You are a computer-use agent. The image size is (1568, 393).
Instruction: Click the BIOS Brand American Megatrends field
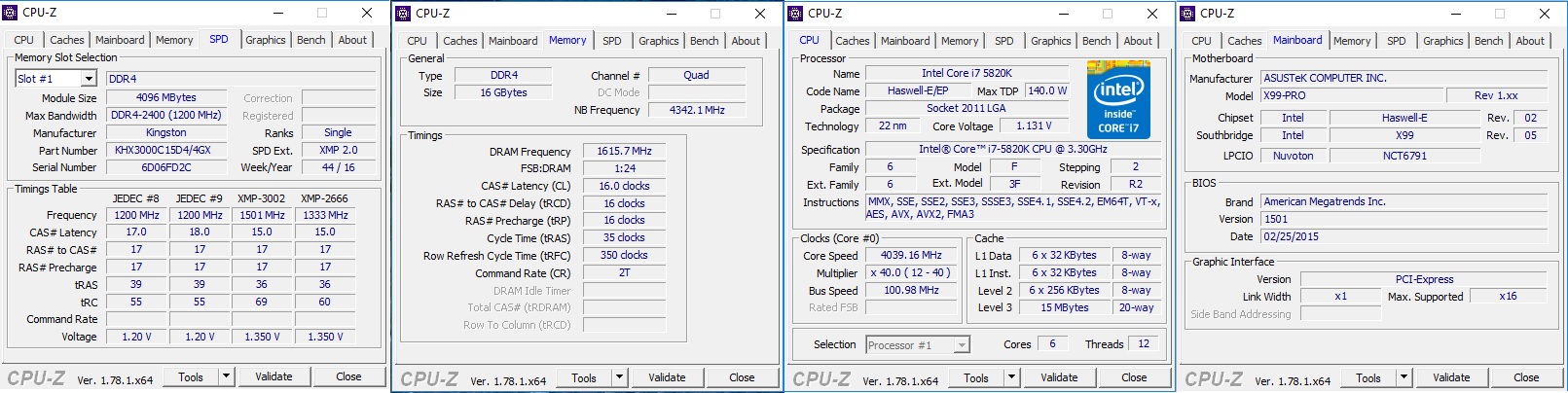tap(1404, 201)
